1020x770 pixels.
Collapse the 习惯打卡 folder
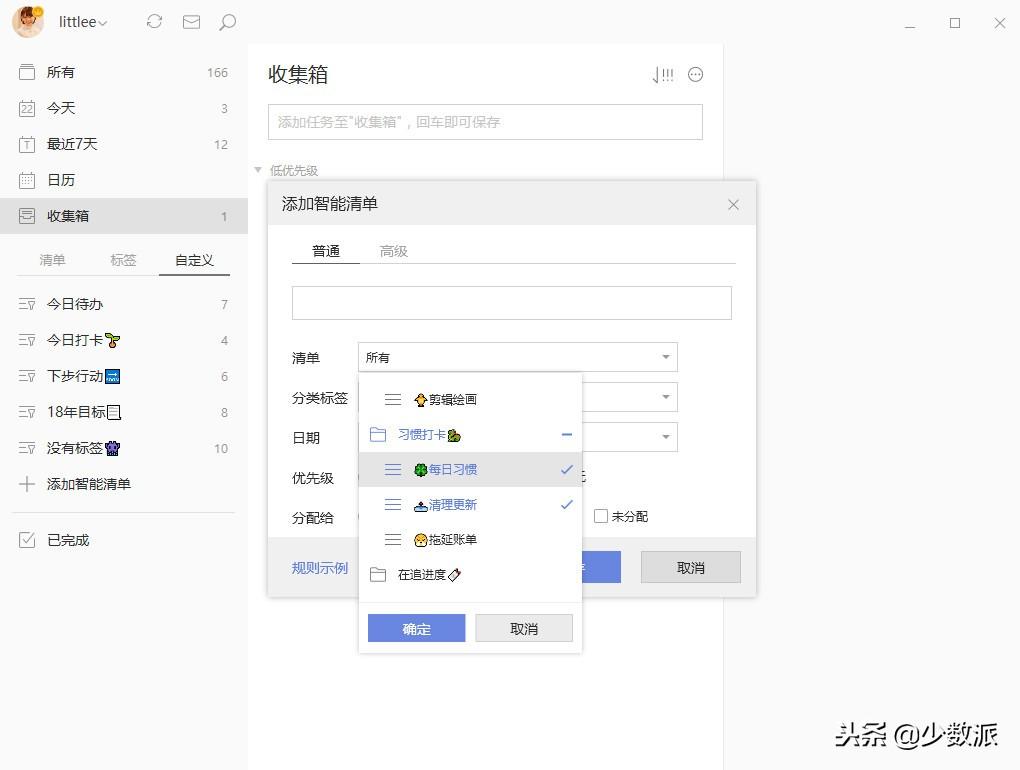pos(566,434)
